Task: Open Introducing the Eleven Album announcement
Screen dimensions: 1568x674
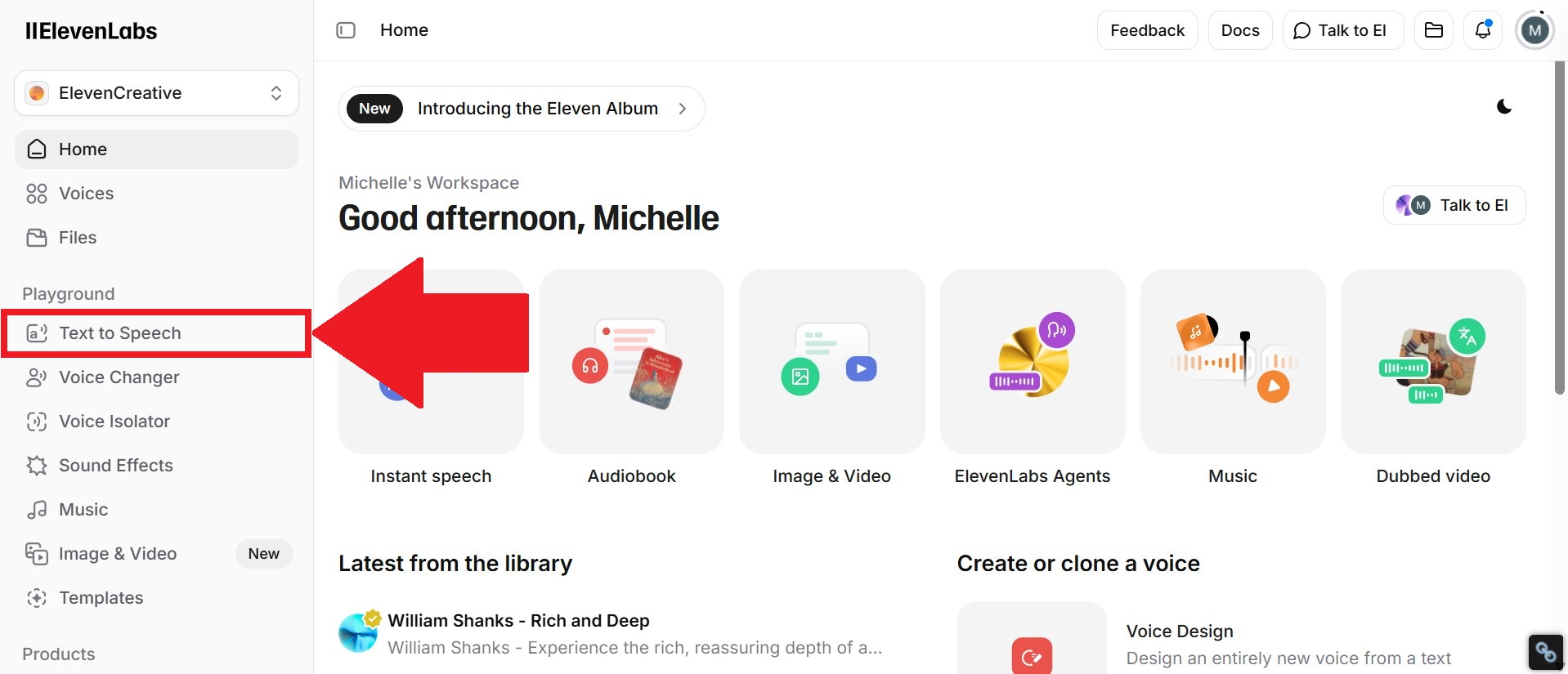Action: click(522, 109)
